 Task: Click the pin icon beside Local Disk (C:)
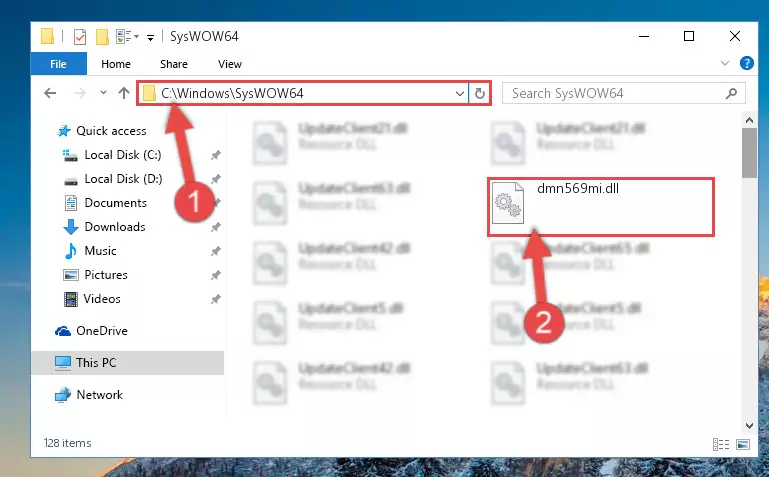click(x=215, y=155)
